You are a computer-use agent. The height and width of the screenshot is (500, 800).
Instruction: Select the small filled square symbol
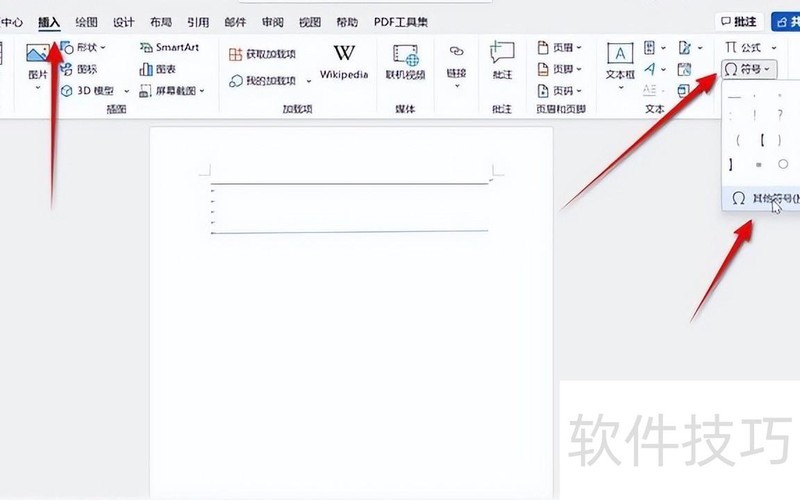(759, 165)
